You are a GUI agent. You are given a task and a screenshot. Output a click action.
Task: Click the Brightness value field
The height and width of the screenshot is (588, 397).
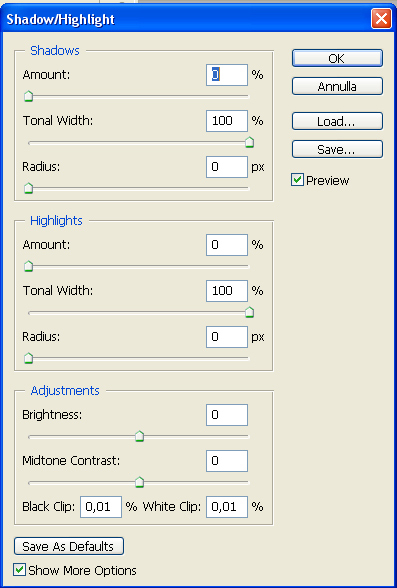tap(227, 415)
